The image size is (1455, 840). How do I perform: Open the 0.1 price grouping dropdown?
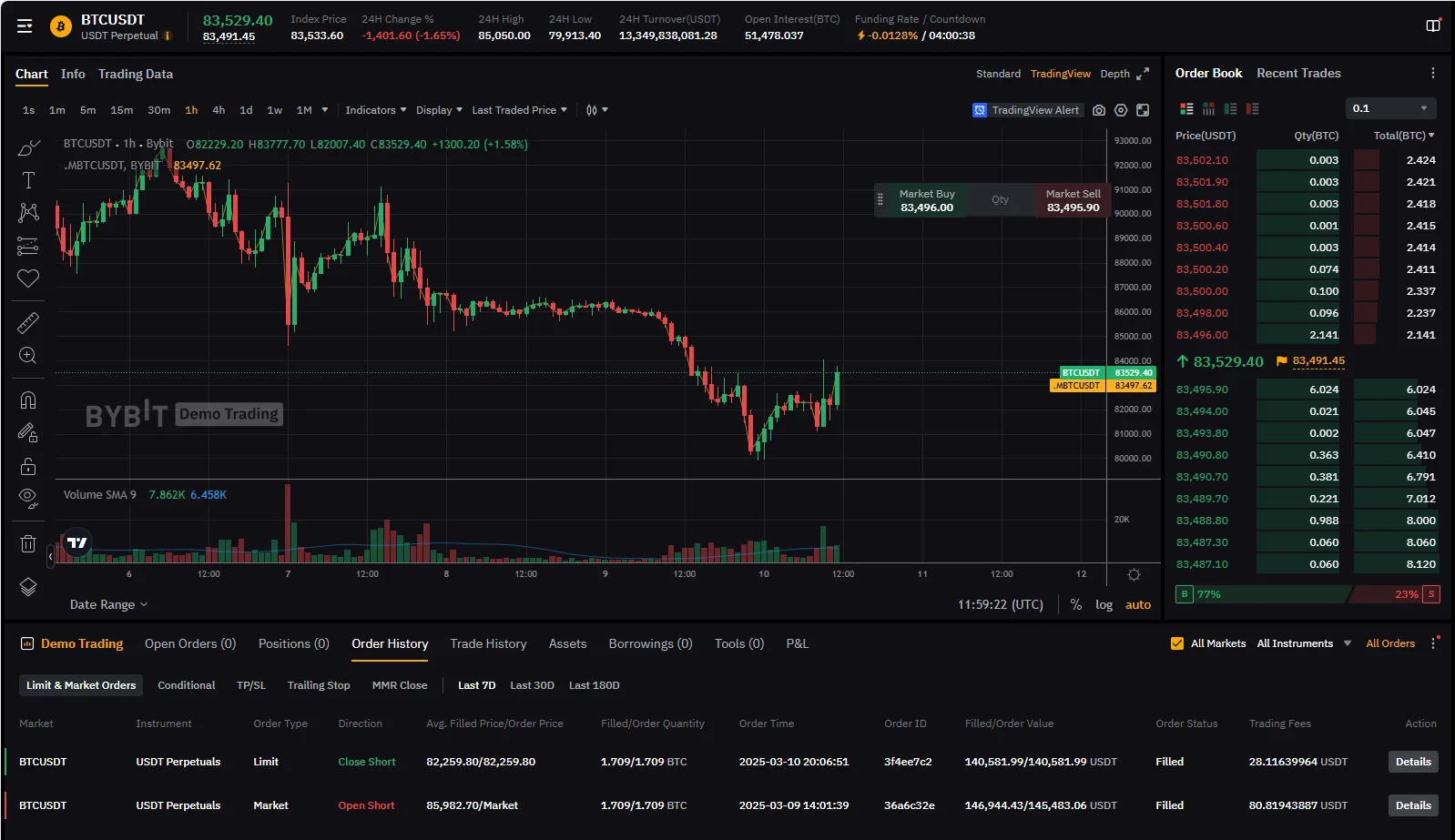pos(1390,108)
